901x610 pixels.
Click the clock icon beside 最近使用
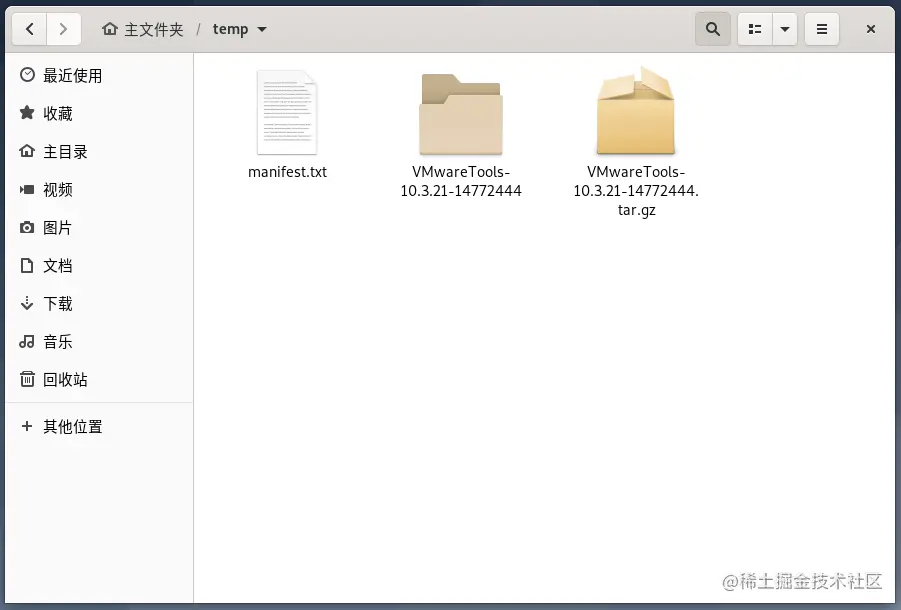click(27, 75)
